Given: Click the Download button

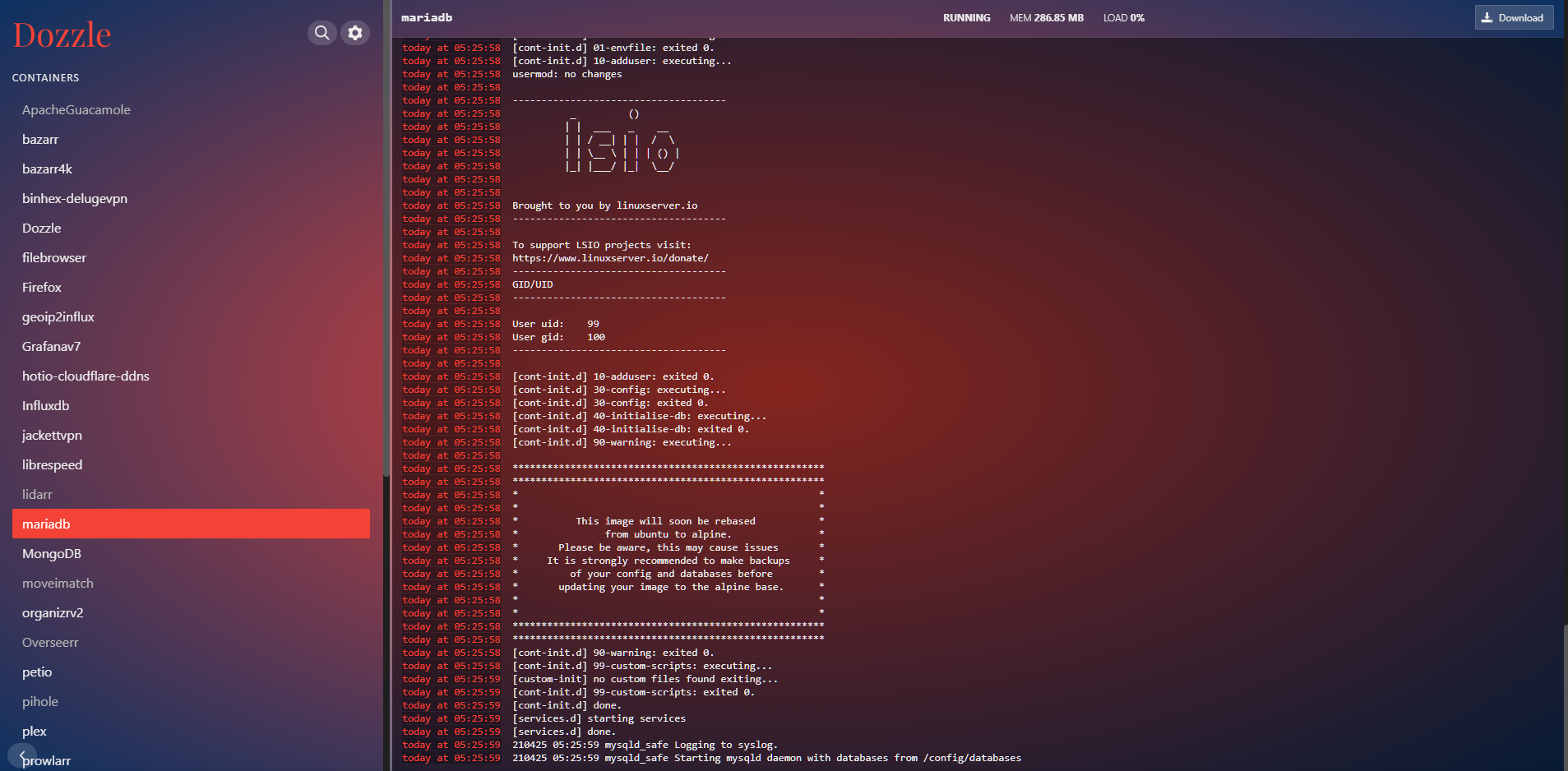Looking at the screenshot, I should coord(1513,18).
